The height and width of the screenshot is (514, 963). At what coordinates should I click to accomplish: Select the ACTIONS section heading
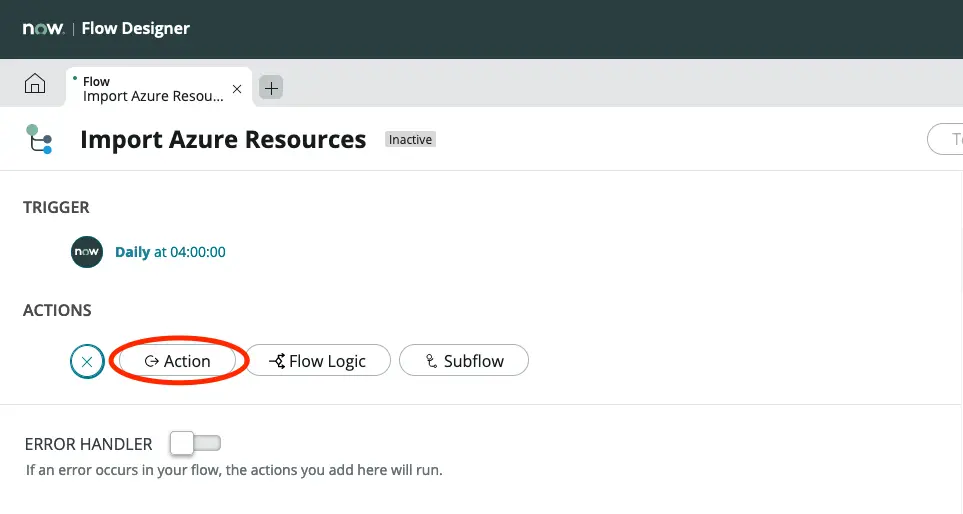pyautogui.click(x=57, y=310)
